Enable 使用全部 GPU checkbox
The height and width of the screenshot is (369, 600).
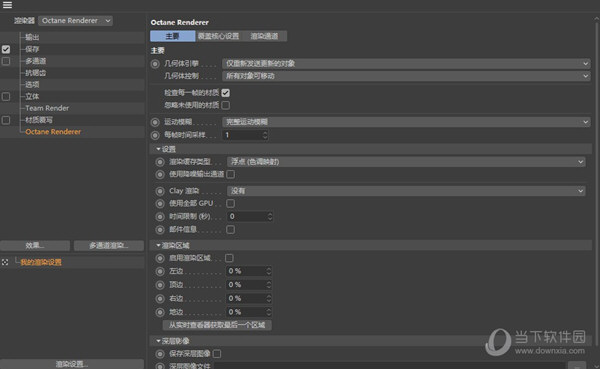click(230, 203)
